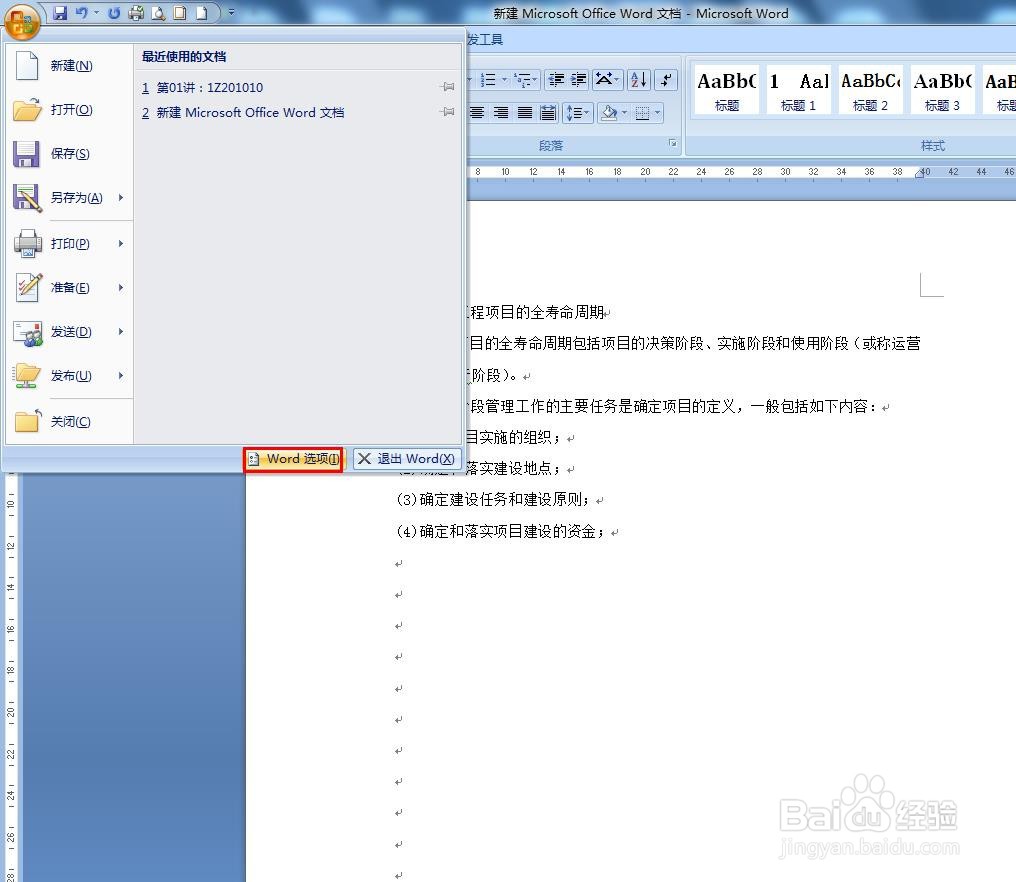
Task: Click the Redo/Repeat icon in Quick Access
Action: tap(114, 13)
